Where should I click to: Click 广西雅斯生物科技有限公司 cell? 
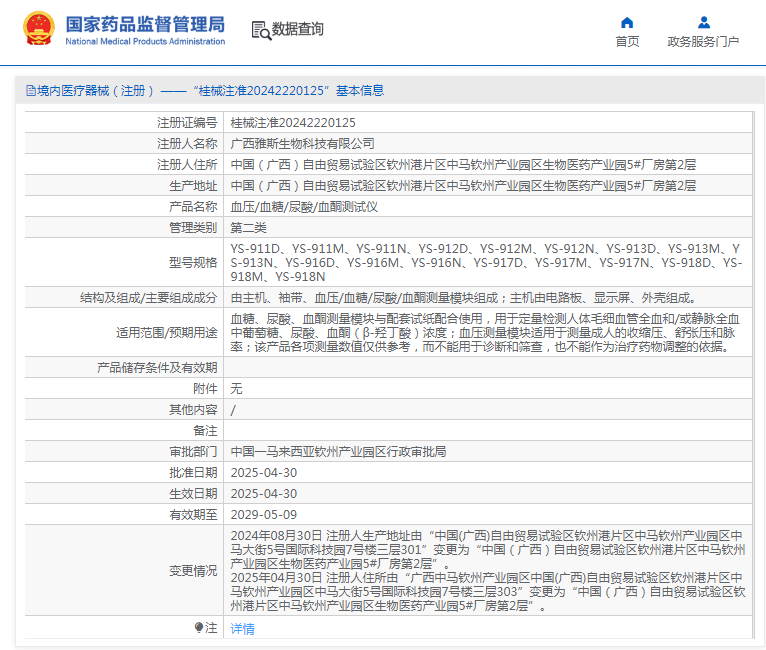[x=302, y=144]
